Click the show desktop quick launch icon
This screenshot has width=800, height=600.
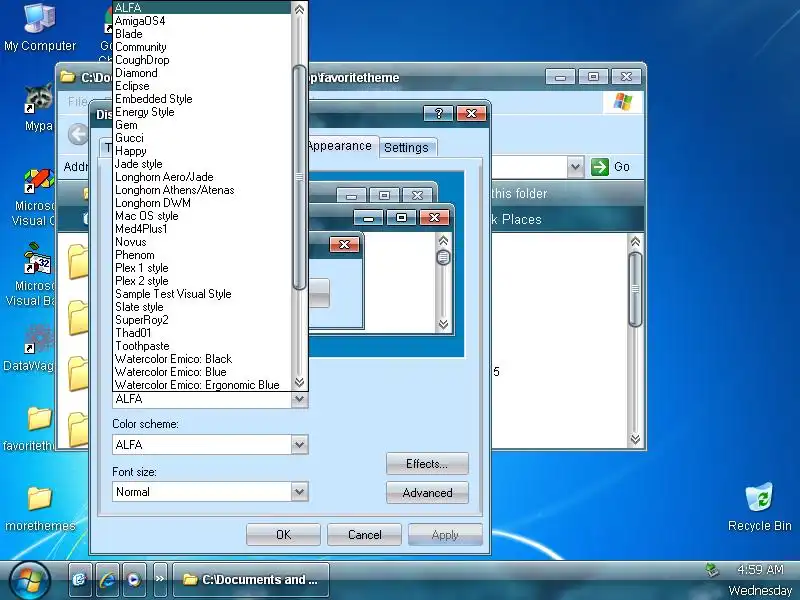80,580
